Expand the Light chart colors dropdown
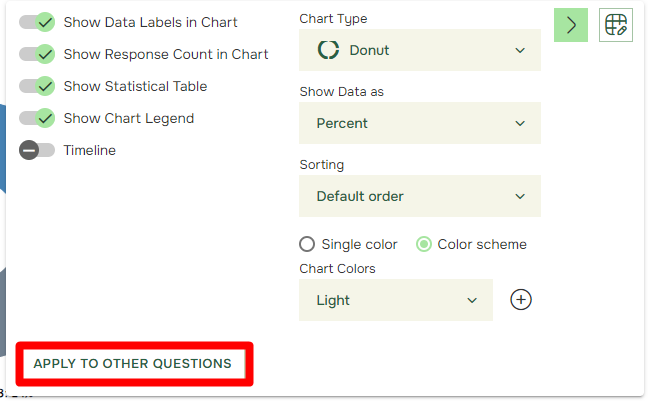 (396, 300)
